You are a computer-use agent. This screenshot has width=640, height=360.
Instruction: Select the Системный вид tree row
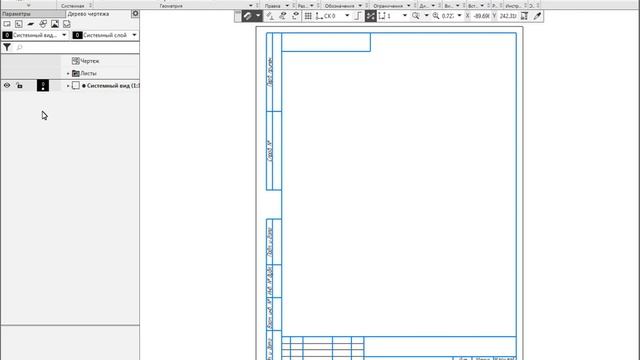[x=70, y=86]
